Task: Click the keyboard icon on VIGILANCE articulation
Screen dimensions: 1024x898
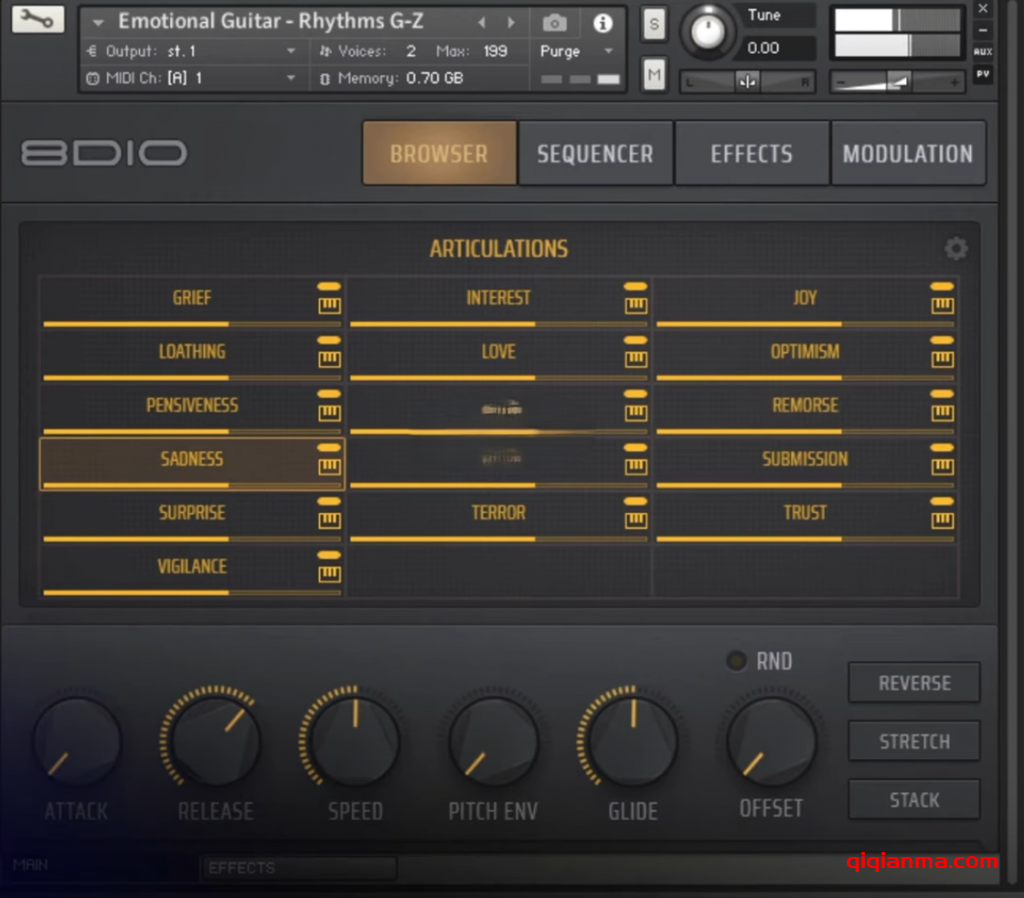Action: 329,574
